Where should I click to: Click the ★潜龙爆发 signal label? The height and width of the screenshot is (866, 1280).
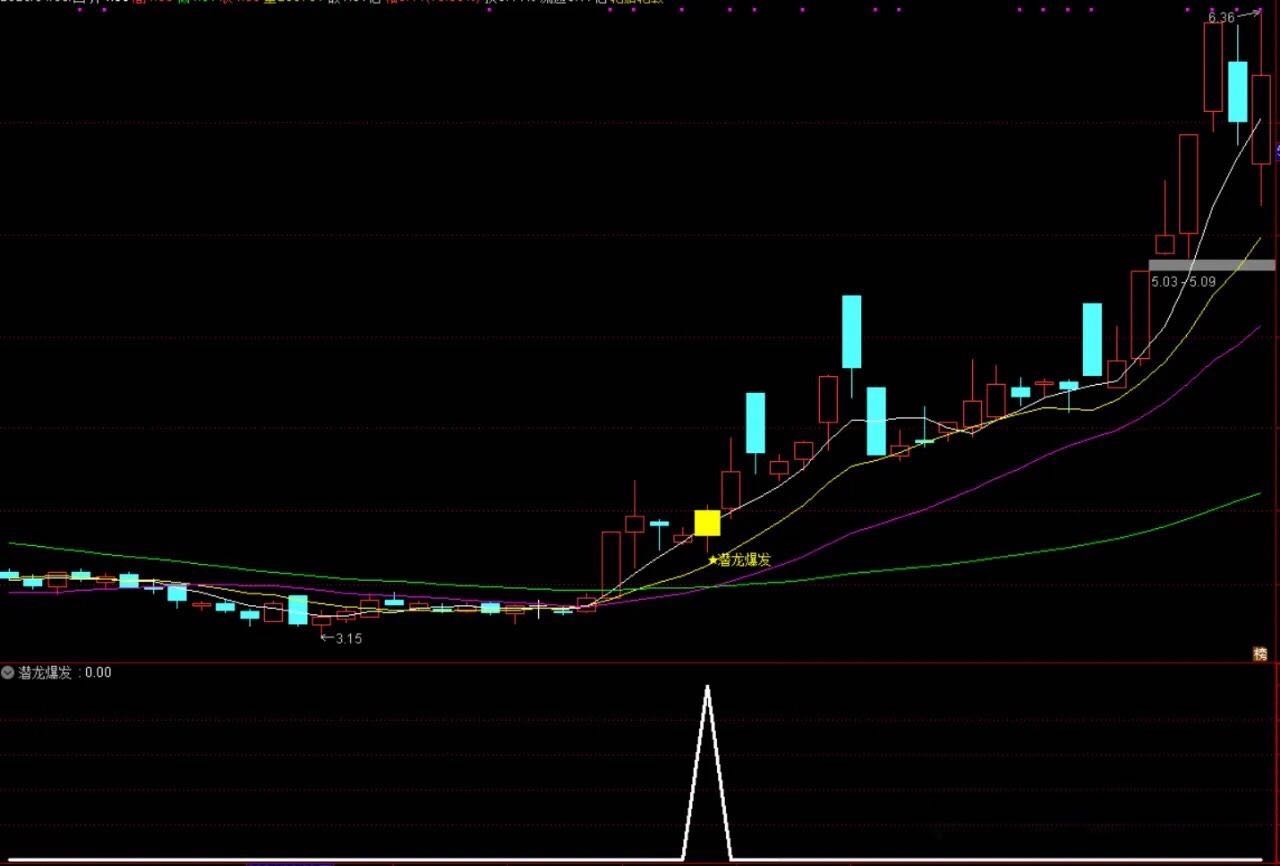pyautogui.click(x=740, y=560)
